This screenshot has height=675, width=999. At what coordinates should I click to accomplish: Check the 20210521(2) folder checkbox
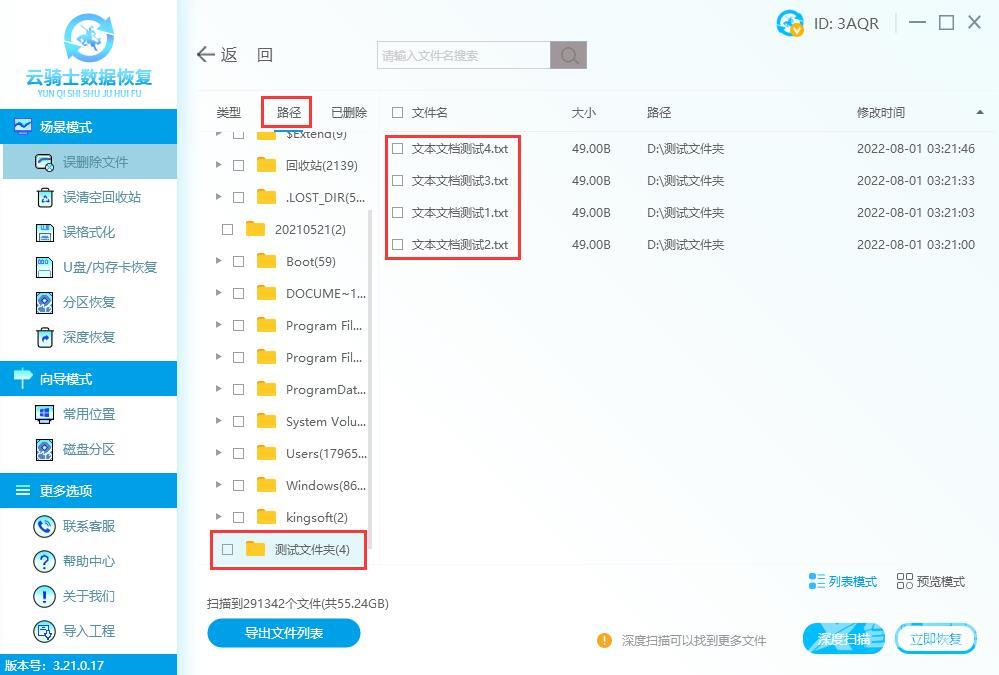(227, 229)
